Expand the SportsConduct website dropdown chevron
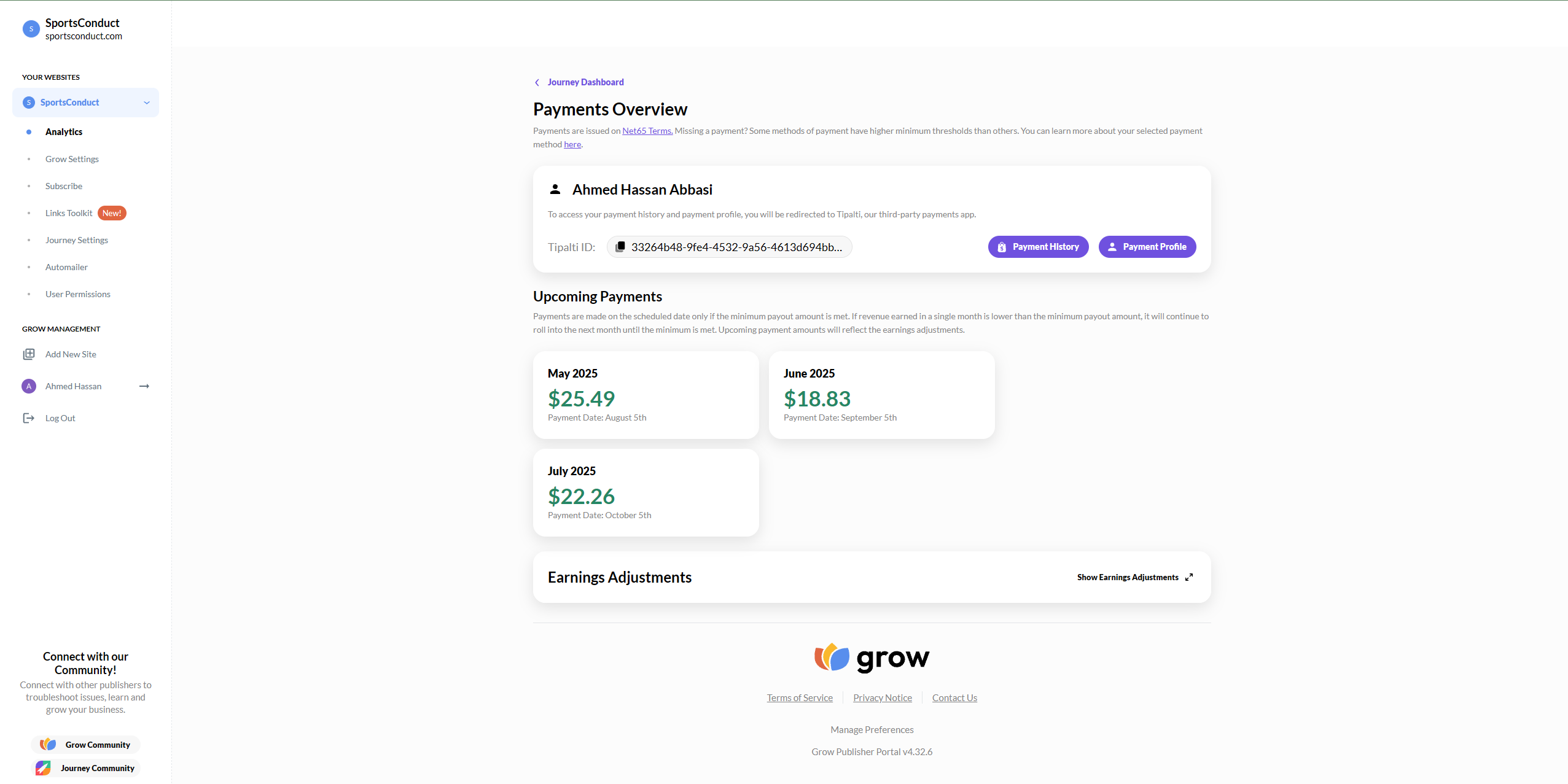The height and width of the screenshot is (784, 1568). 147,103
